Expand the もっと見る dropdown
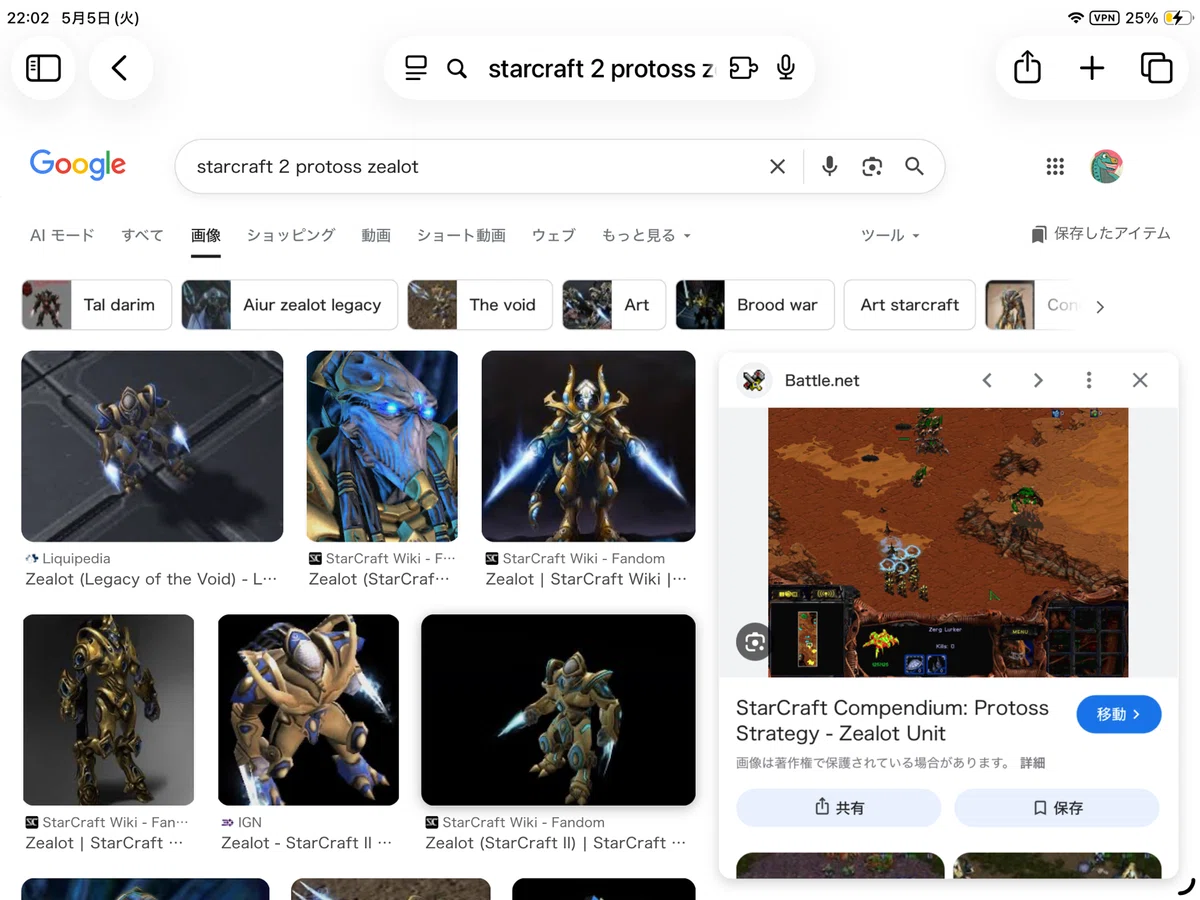The height and width of the screenshot is (900, 1200). pos(646,235)
